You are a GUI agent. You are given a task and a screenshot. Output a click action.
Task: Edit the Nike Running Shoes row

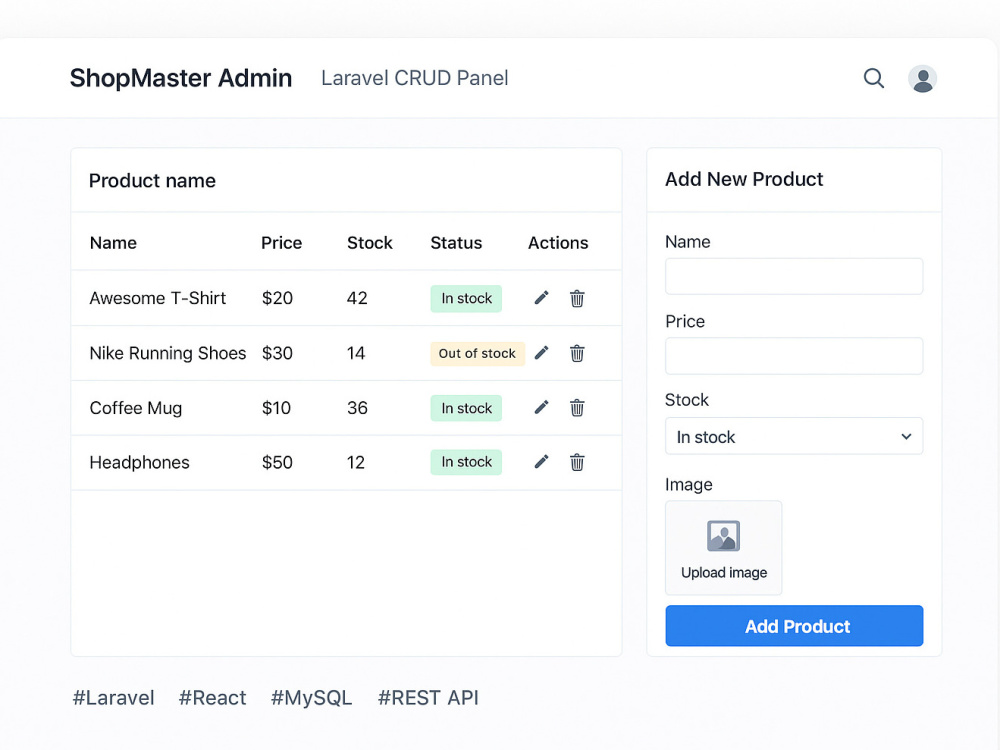click(541, 353)
